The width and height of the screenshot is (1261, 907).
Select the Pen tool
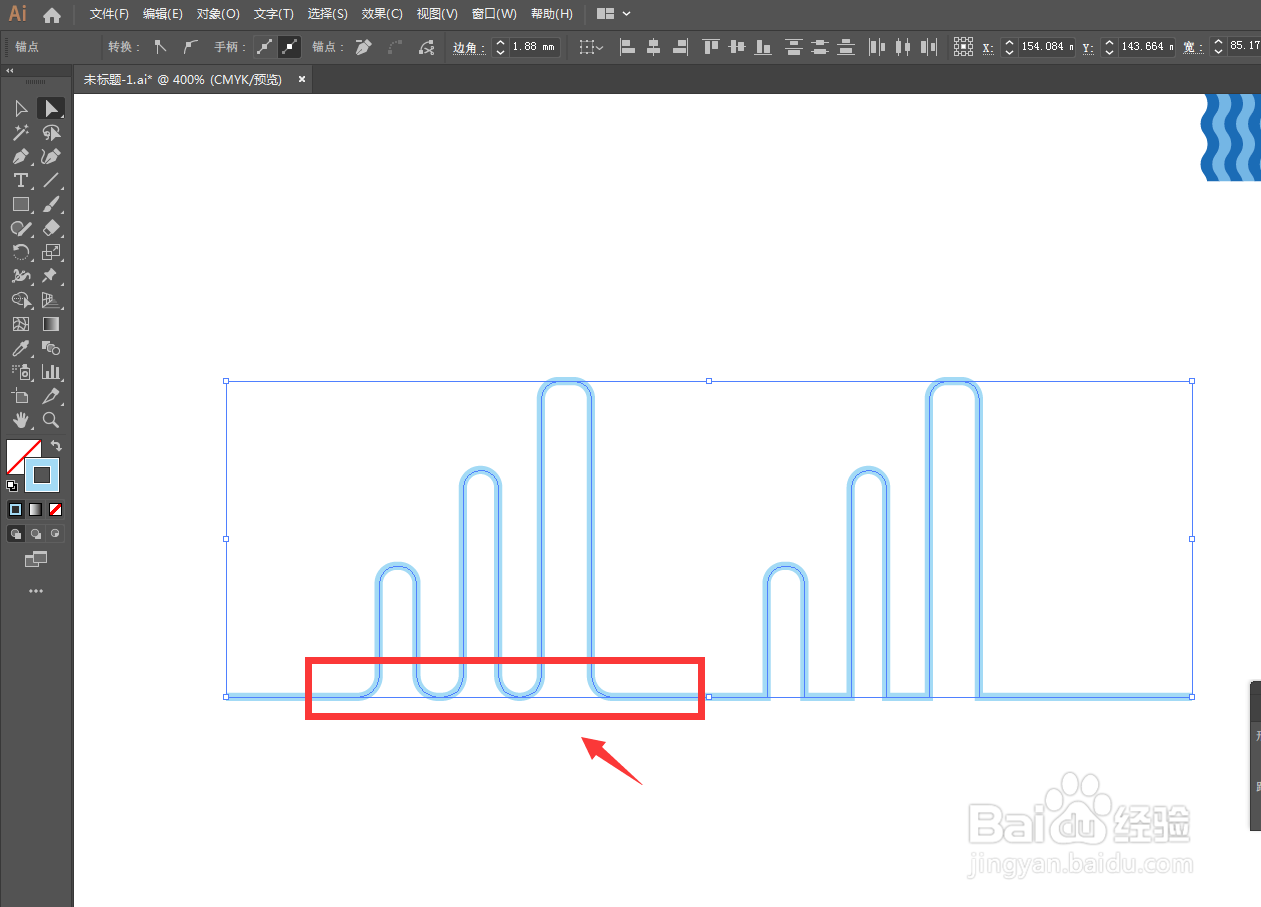[x=21, y=156]
